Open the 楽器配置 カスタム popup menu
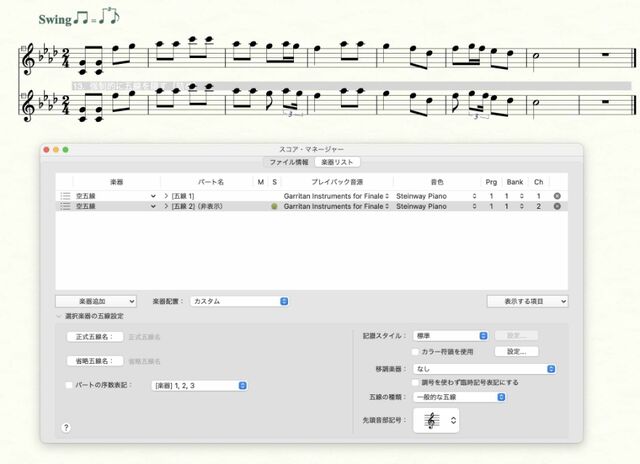The image size is (640, 464). point(240,301)
